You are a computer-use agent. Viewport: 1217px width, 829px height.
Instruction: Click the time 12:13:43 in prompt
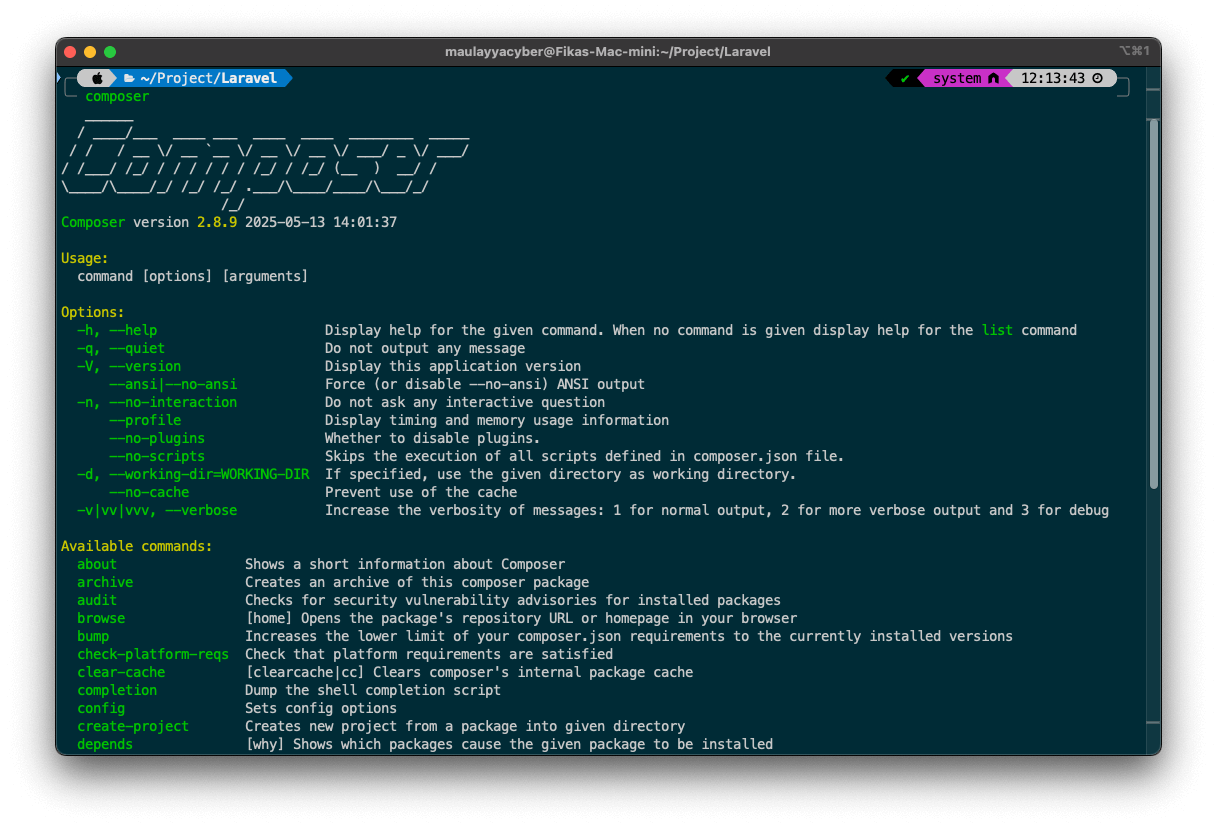(1053, 78)
